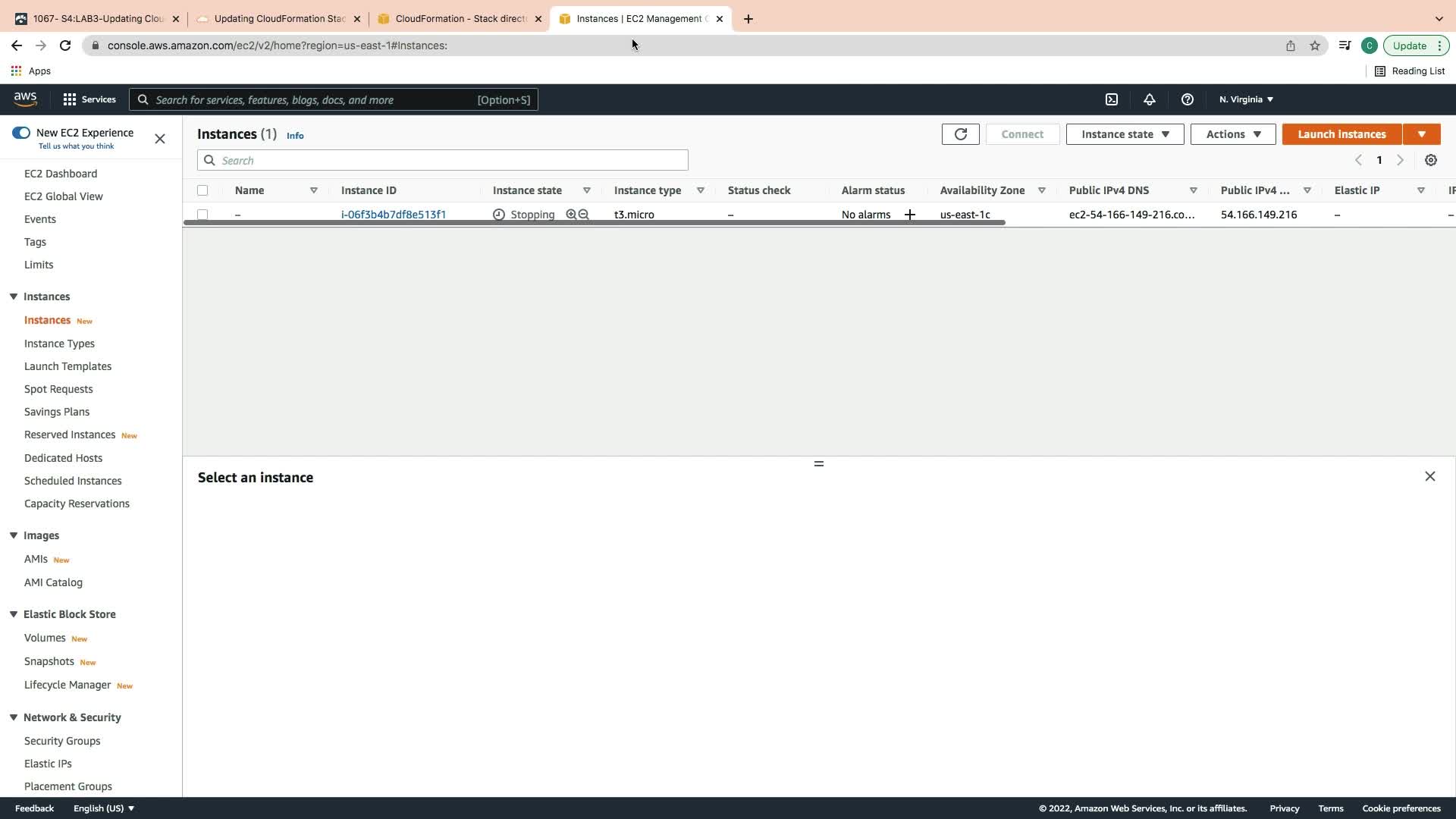Select checkbox for instance i-06f3b4b7df8e513f1
Image resolution: width=1456 pixels, height=819 pixels.
(202, 215)
